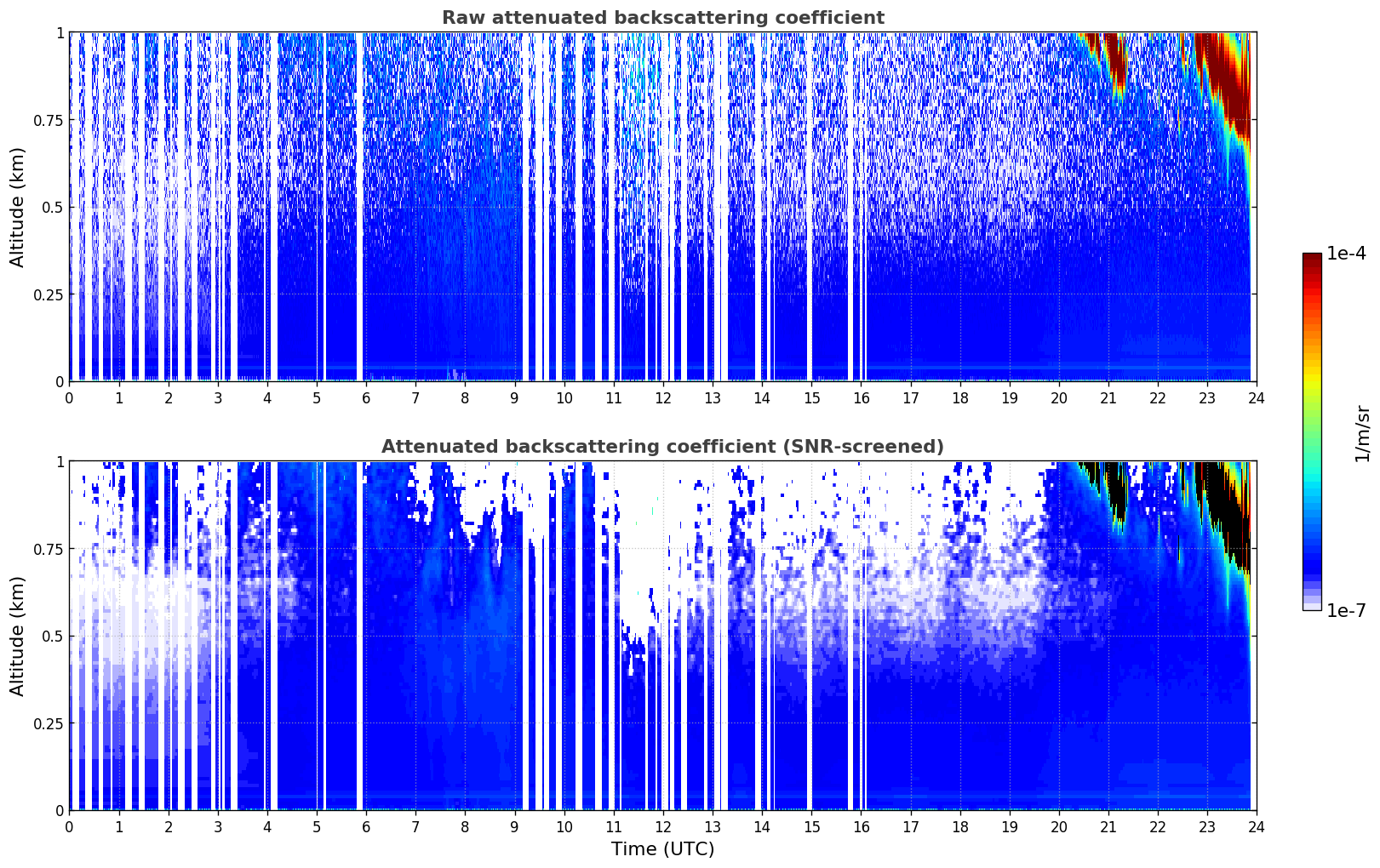Screen dimensions: 1380x868
Task: Click hour tick '3' under the Raw plot
Action: [218, 397]
